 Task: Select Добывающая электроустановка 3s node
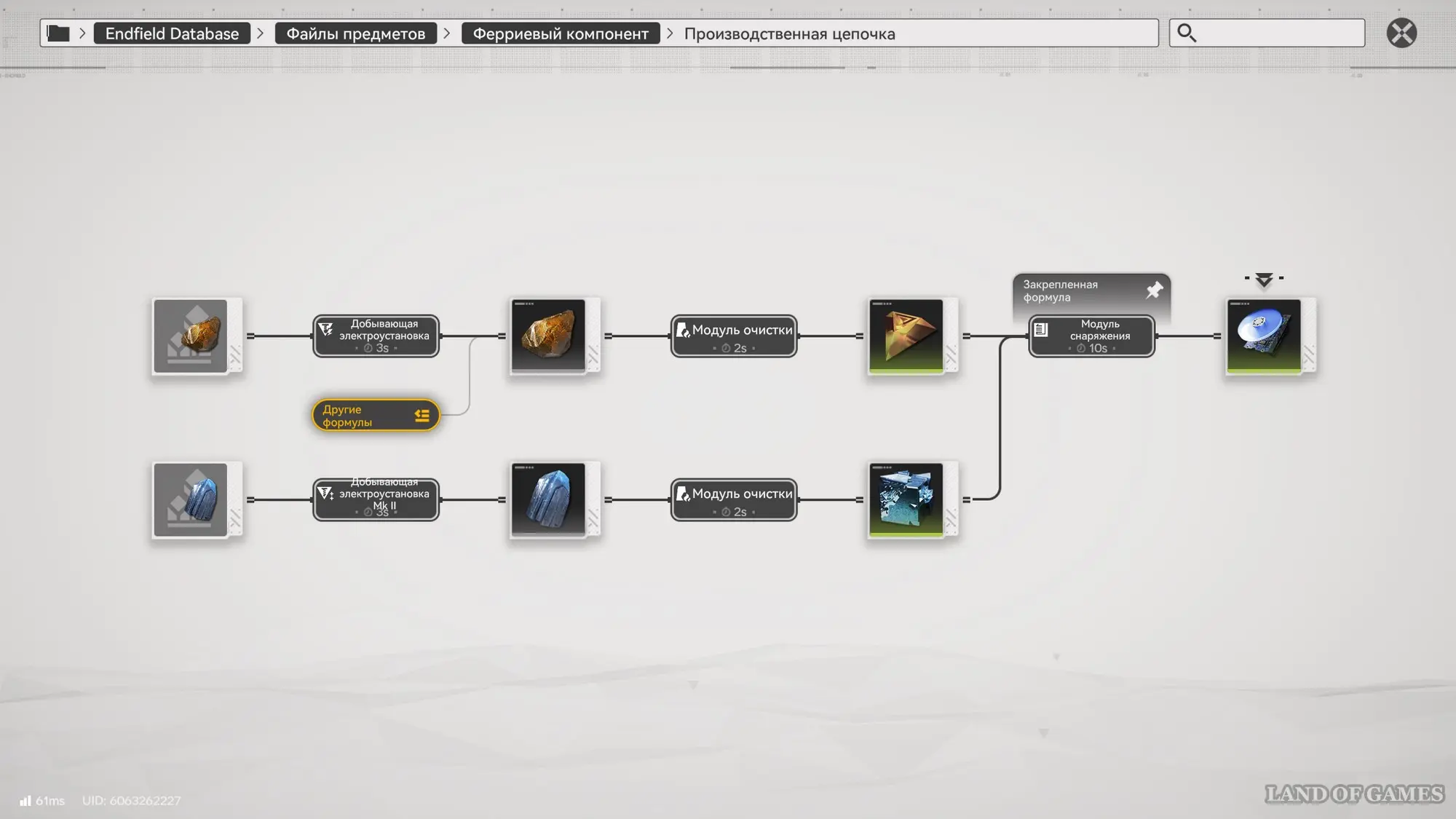tap(376, 336)
